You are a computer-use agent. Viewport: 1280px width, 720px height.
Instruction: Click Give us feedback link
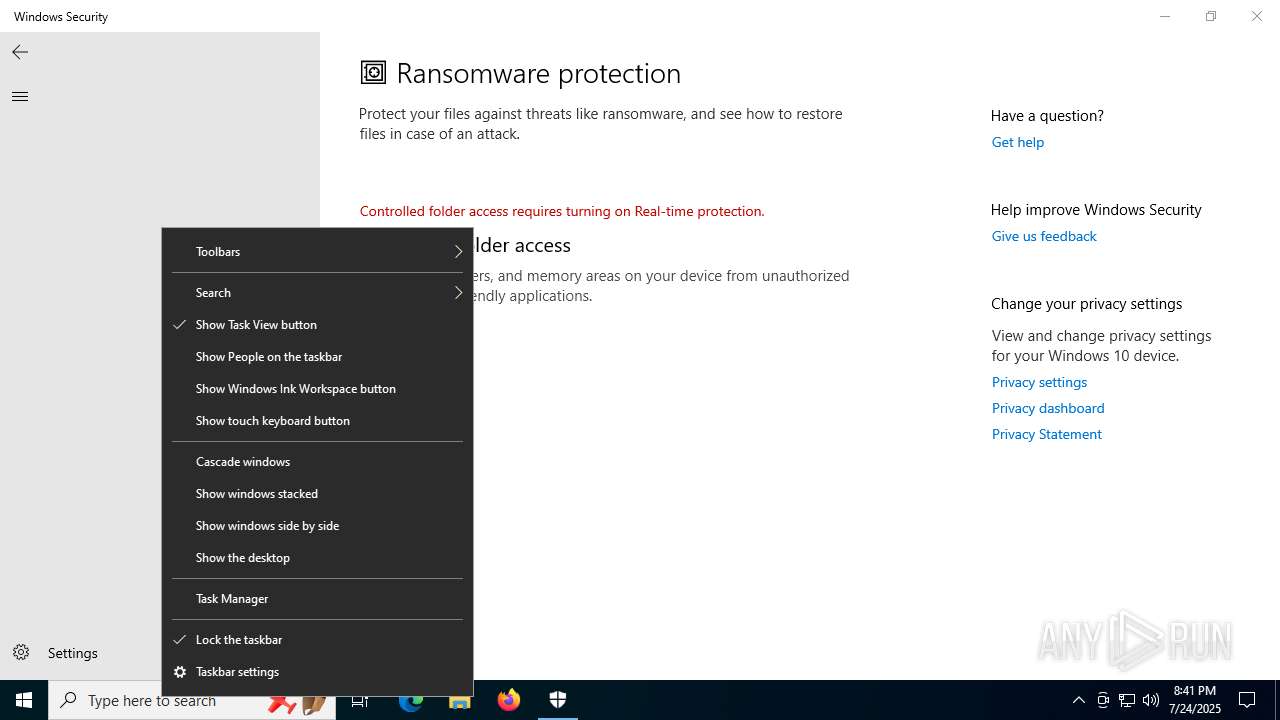1044,236
